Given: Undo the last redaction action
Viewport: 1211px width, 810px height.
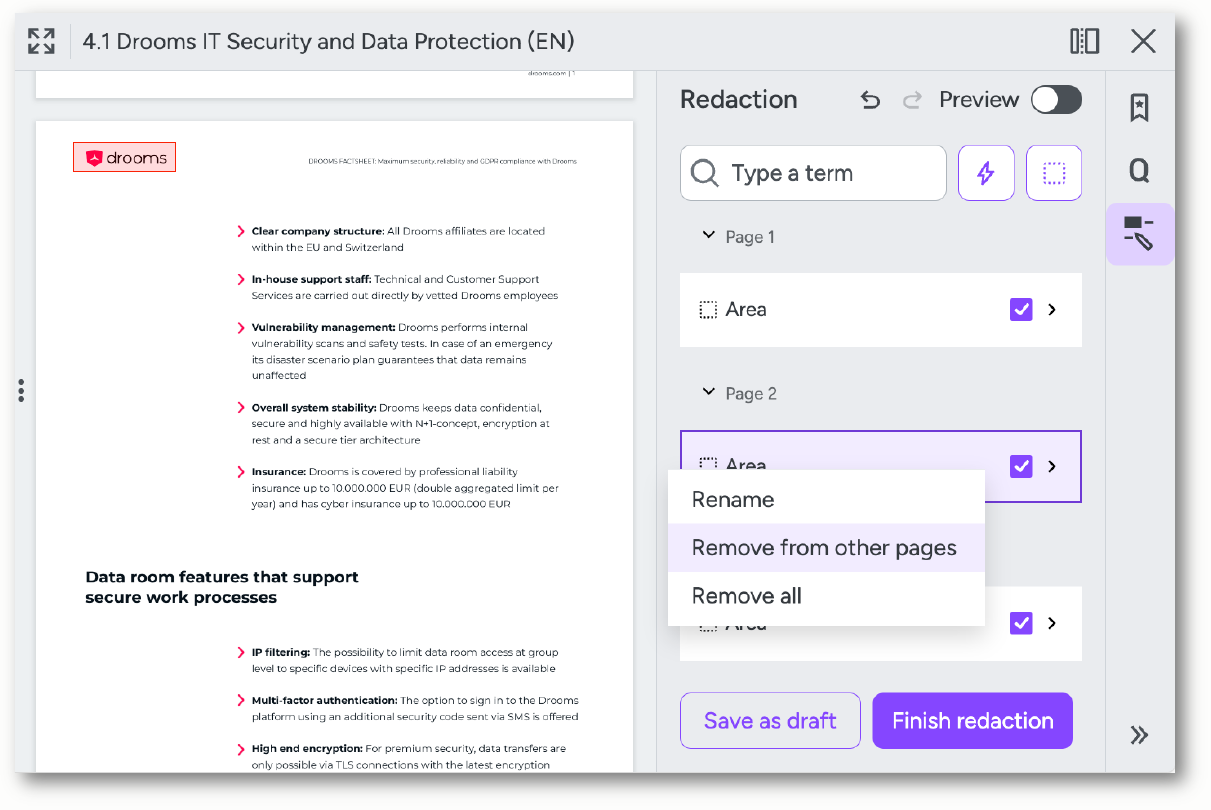Looking at the screenshot, I should [x=870, y=100].
